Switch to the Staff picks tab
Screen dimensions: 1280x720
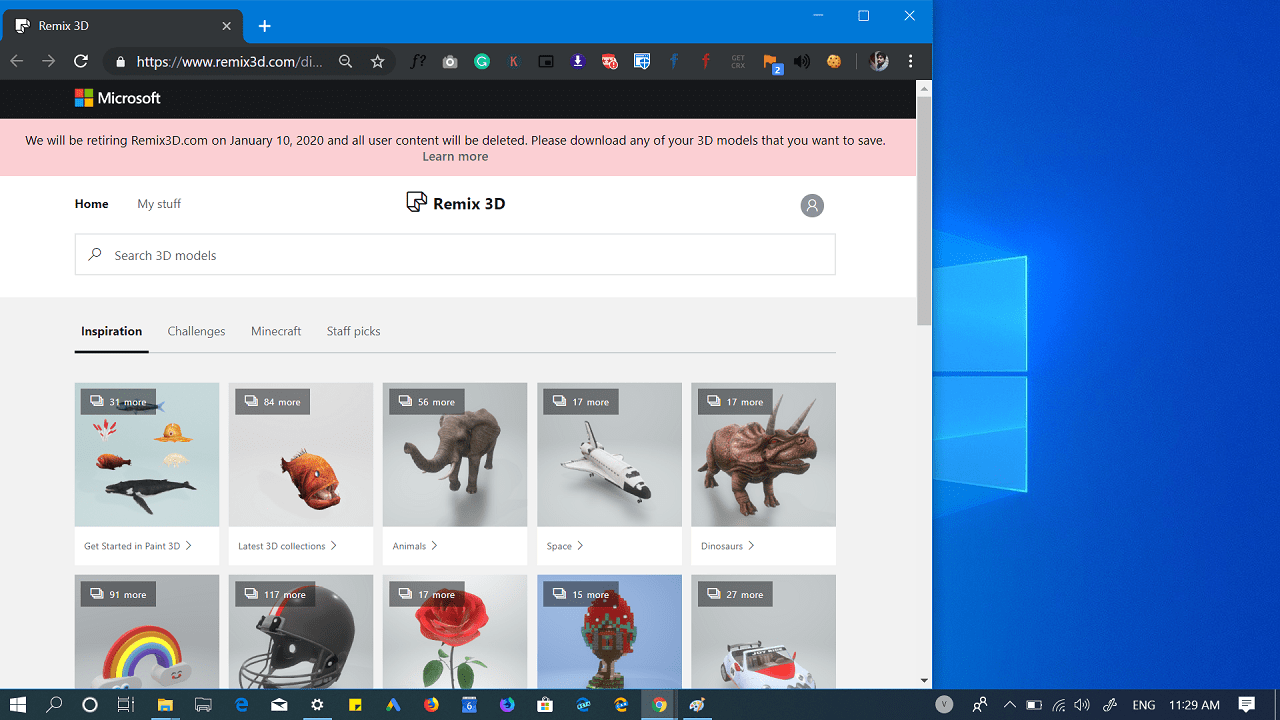tap(353, 331)
